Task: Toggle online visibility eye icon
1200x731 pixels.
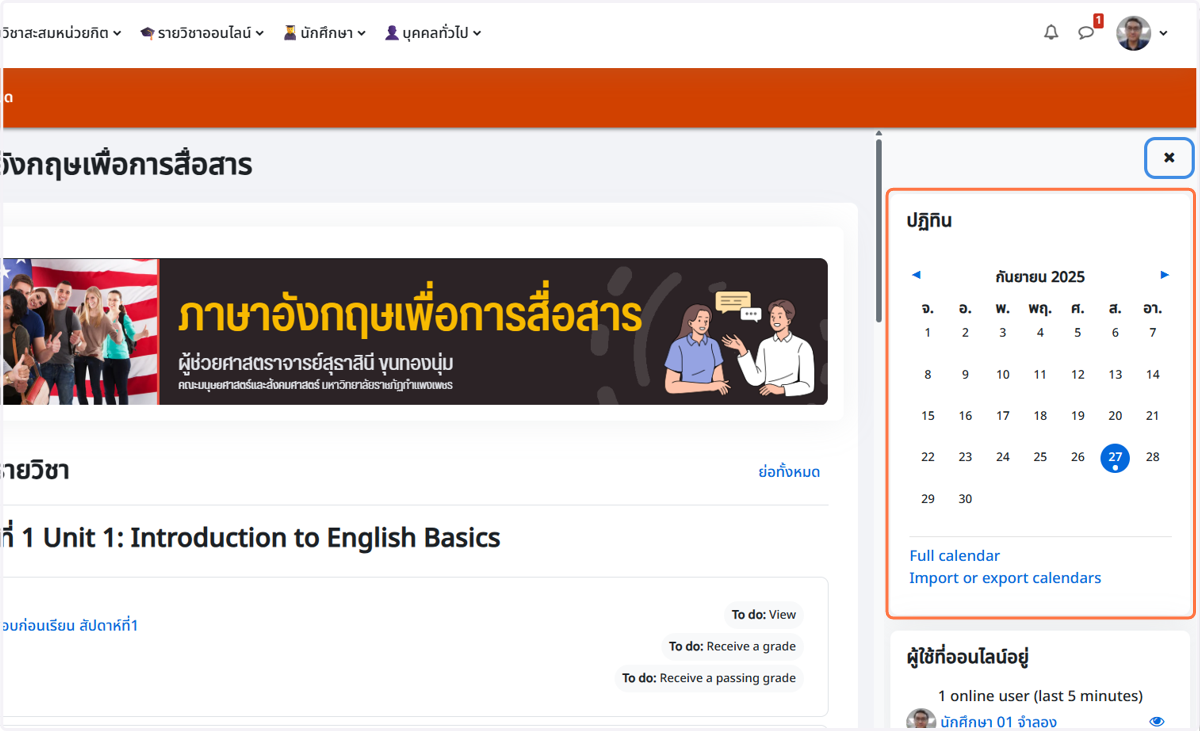Action: (1157, 722)
